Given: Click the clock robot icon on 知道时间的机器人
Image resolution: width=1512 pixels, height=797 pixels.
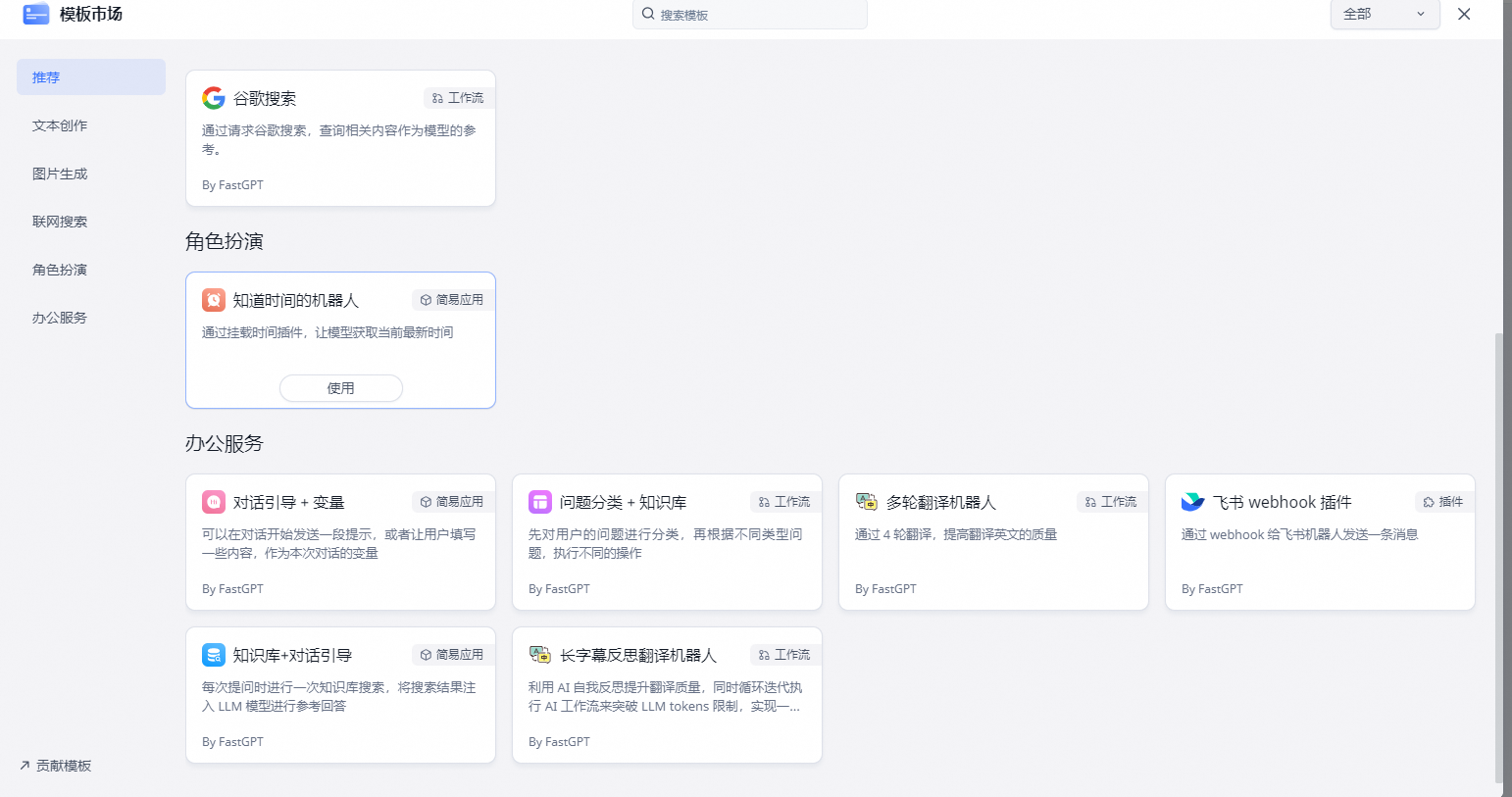Looking at the screenshot, I should coord(213,299).
